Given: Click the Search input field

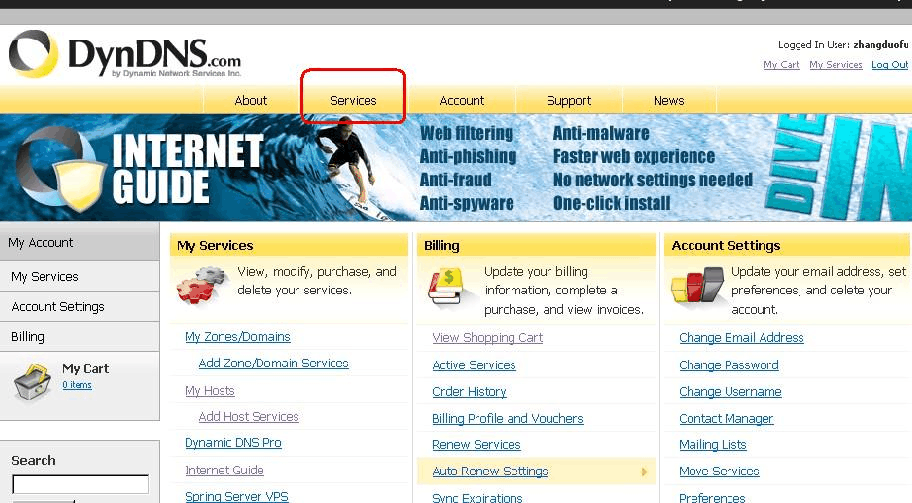Looking at the screenshot, I should pyautogui.click(x=80, y=485).
